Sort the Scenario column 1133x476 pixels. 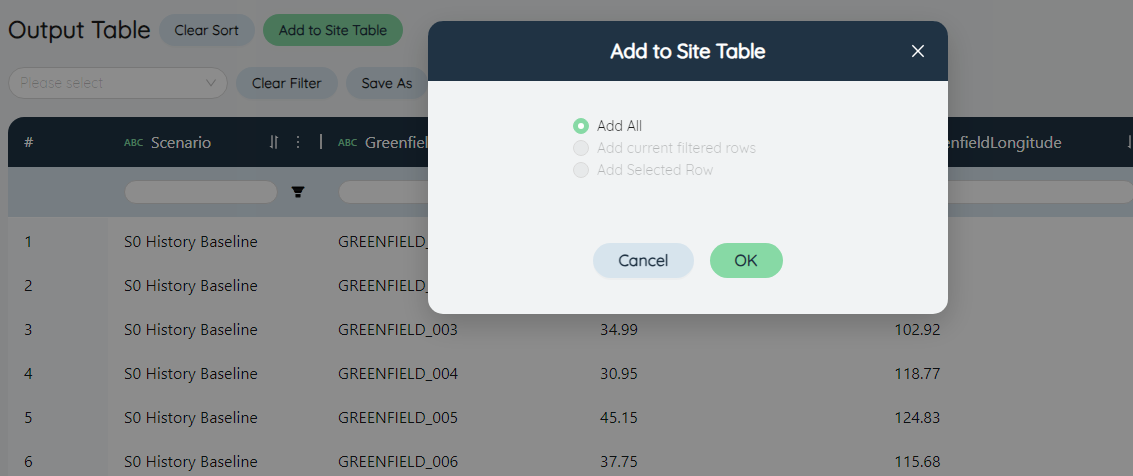pyautogui.click(x=273, y=142)
